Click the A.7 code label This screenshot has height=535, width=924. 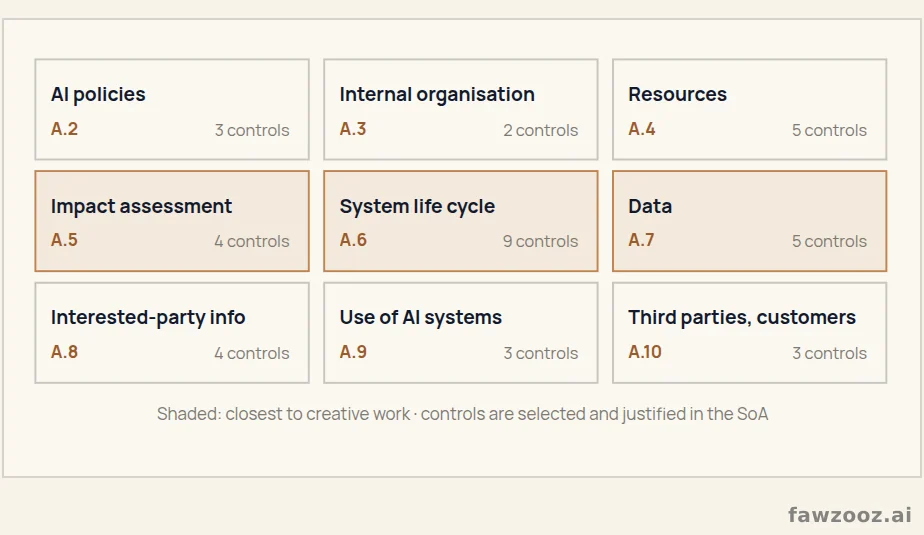pyautogui.click(x=641, y=240)
